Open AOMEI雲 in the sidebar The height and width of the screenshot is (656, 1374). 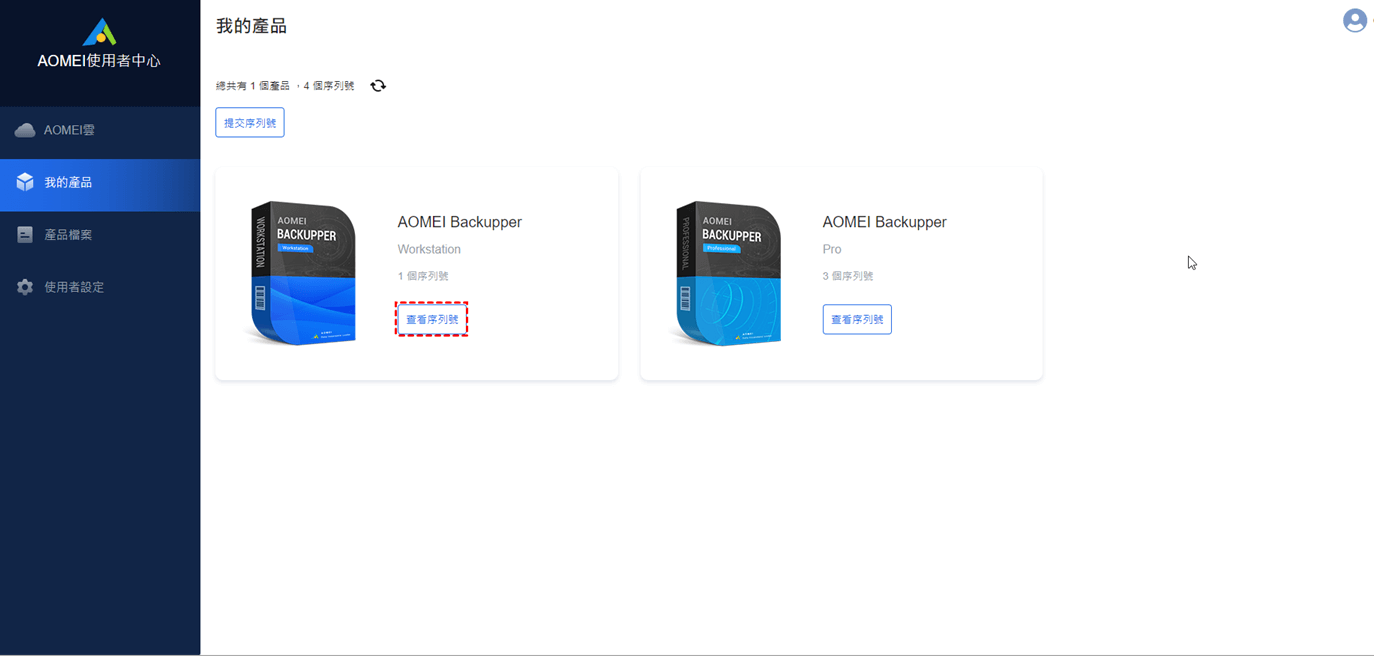tap(100, 130)
